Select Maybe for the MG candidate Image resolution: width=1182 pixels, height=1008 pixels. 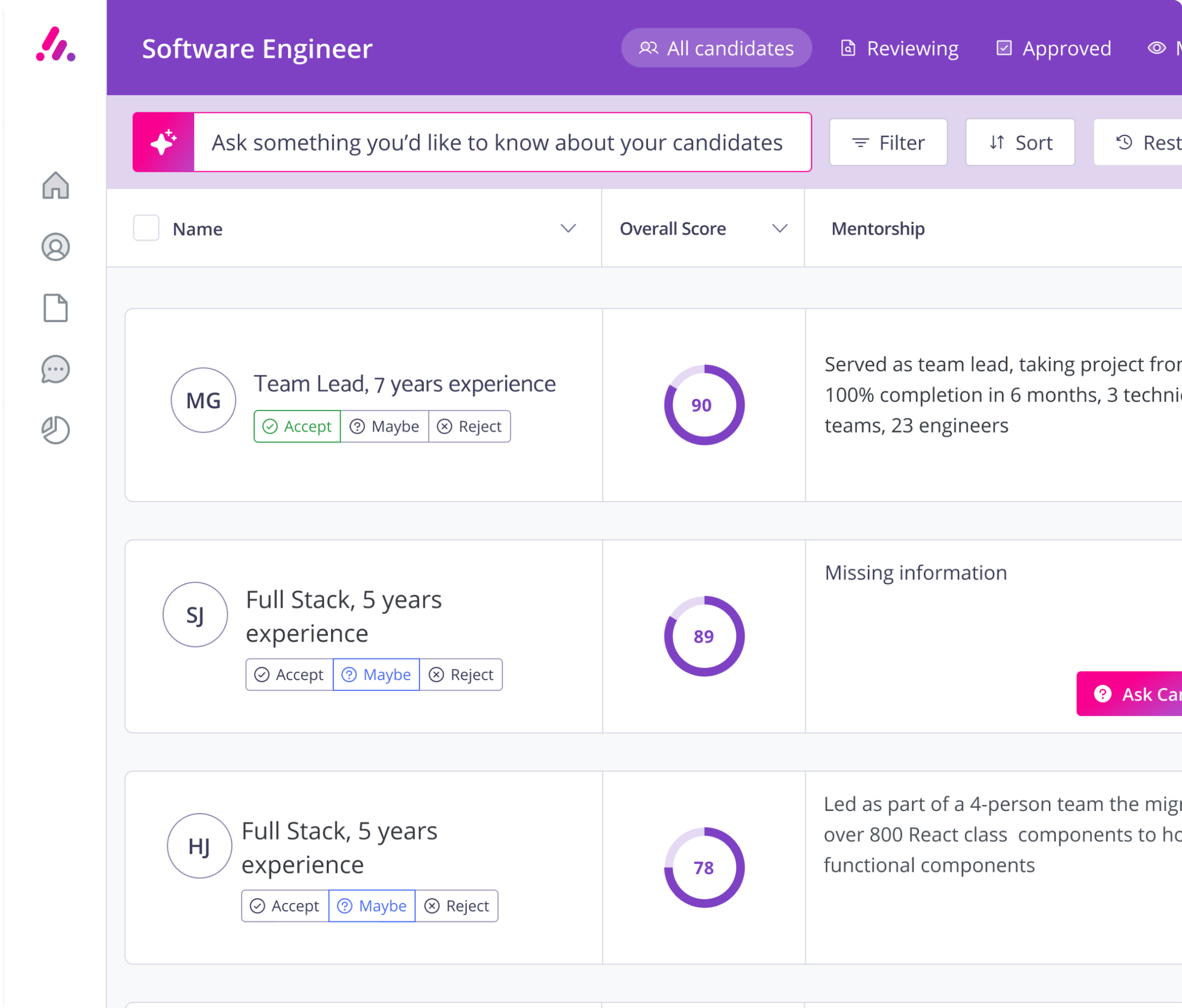[x=385, y=426]
